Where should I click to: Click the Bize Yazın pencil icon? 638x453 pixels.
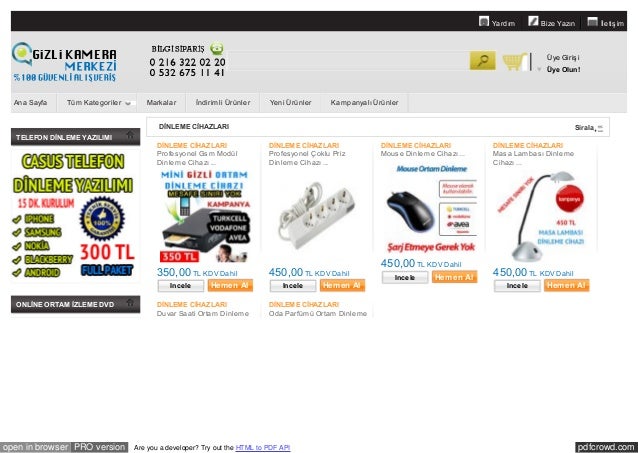click(533, 21)
